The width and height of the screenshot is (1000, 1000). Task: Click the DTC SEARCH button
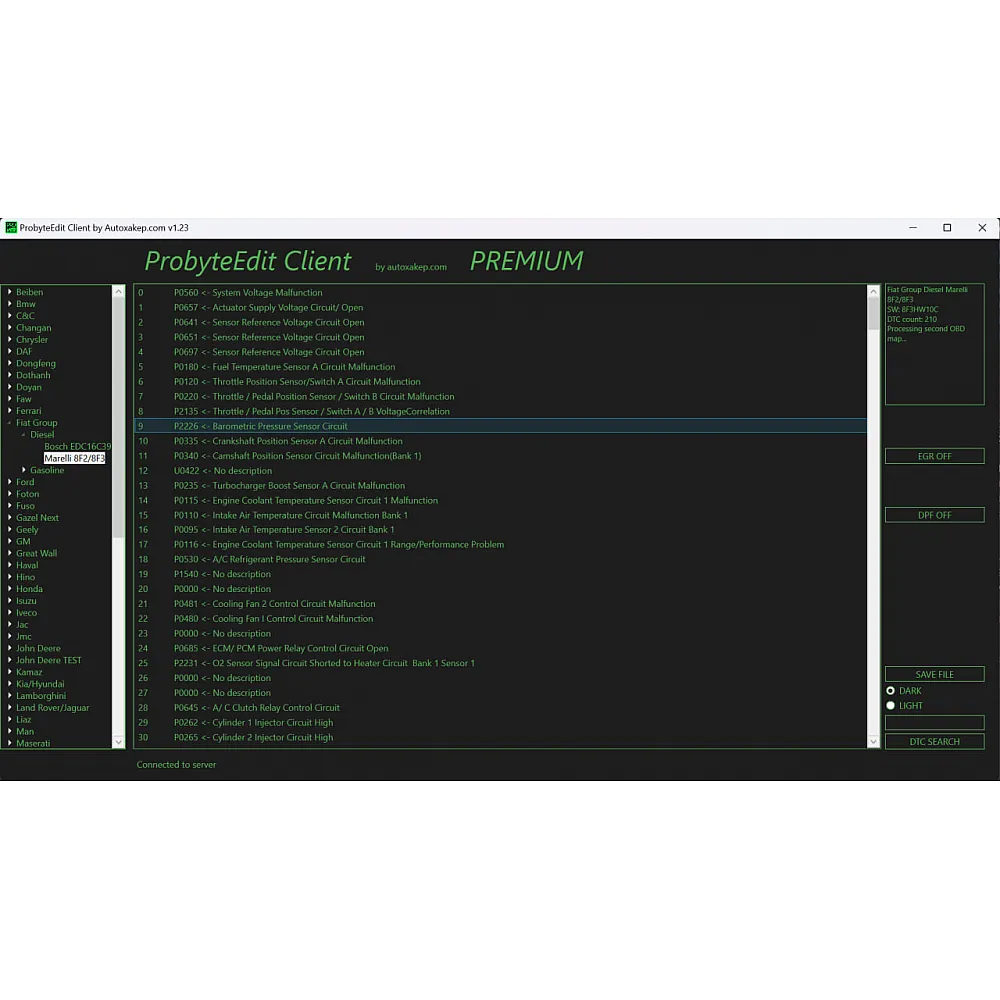[x=934, y=742]
